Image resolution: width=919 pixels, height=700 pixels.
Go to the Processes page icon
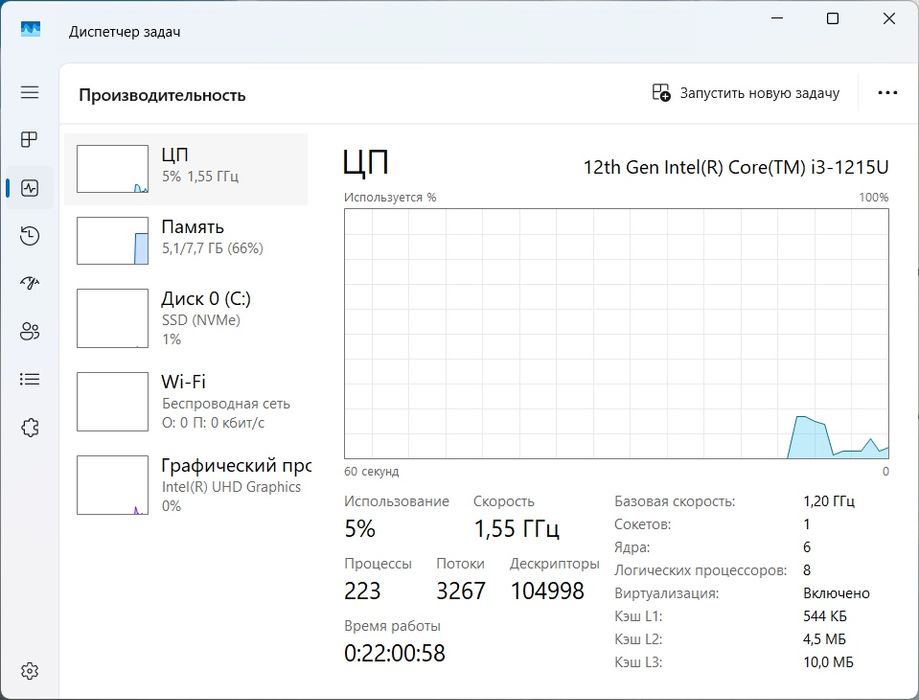pos(30,139)
